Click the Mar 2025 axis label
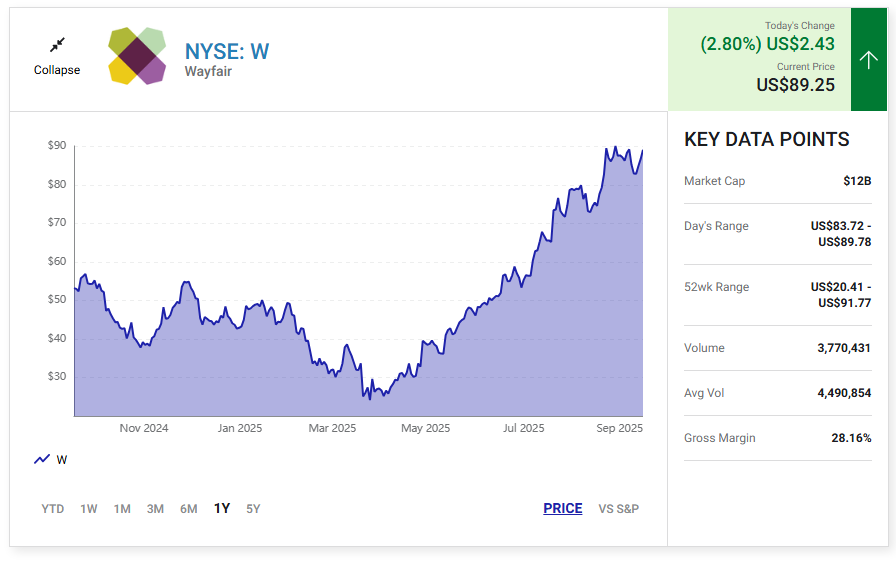896x561 pixels. [332, 428]
